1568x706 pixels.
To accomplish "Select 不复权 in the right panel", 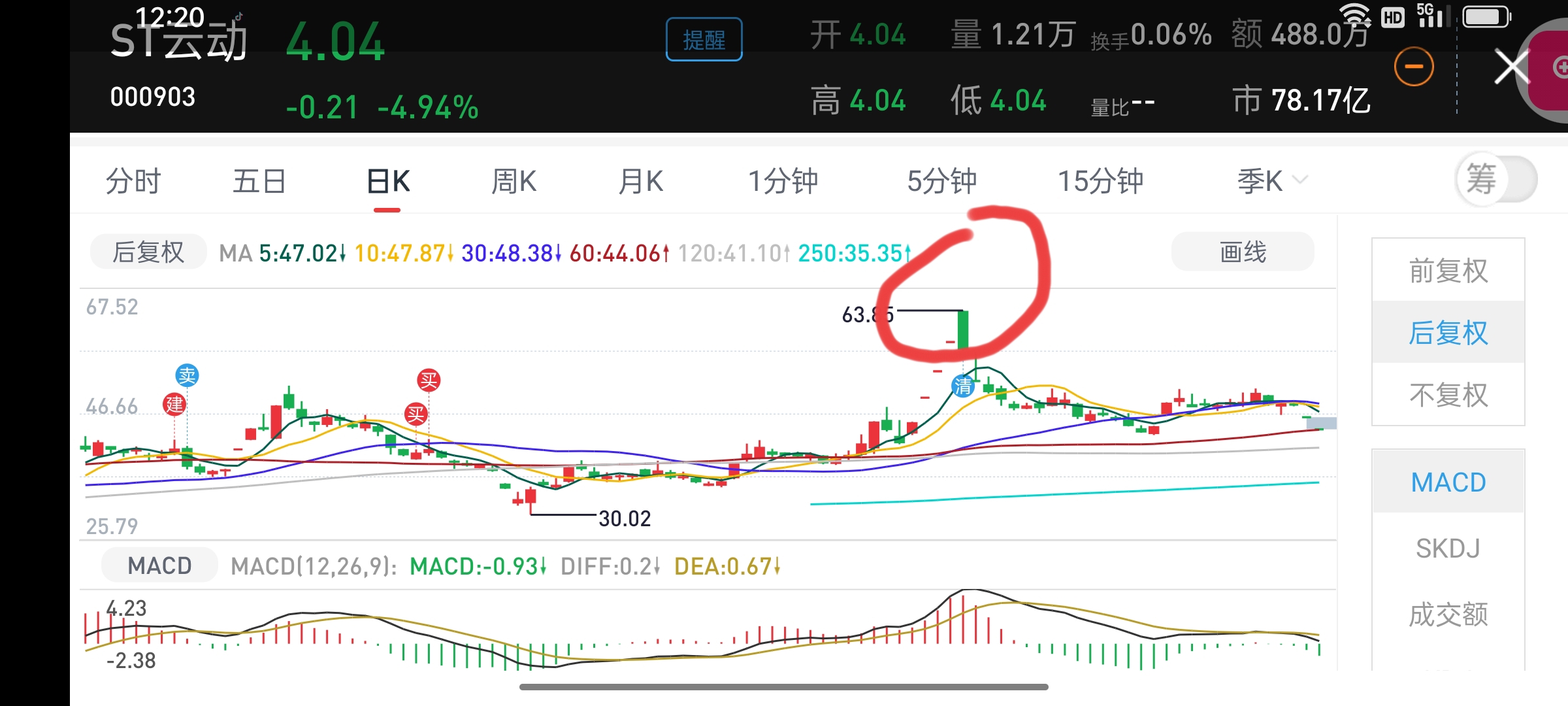I will (x=1448, y=394).
